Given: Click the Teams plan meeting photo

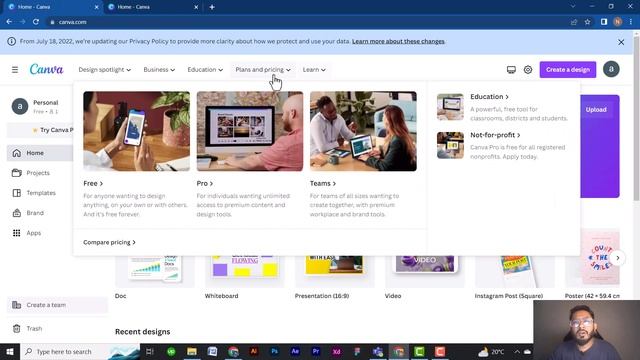Looking at the screenshot, I should pos(363,131).
